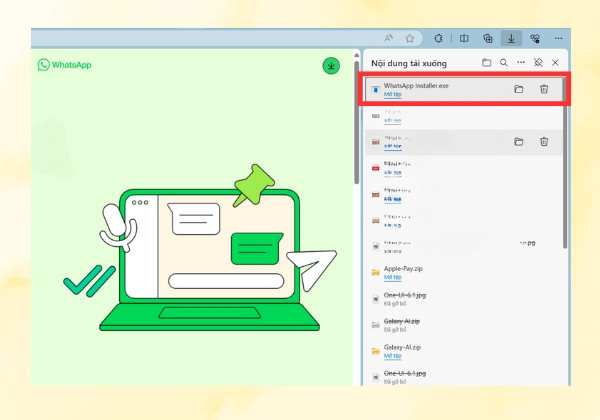Click the downloads panel scrollbar
The width and height of the screenshot is (600, 420).
coord(565,163)
